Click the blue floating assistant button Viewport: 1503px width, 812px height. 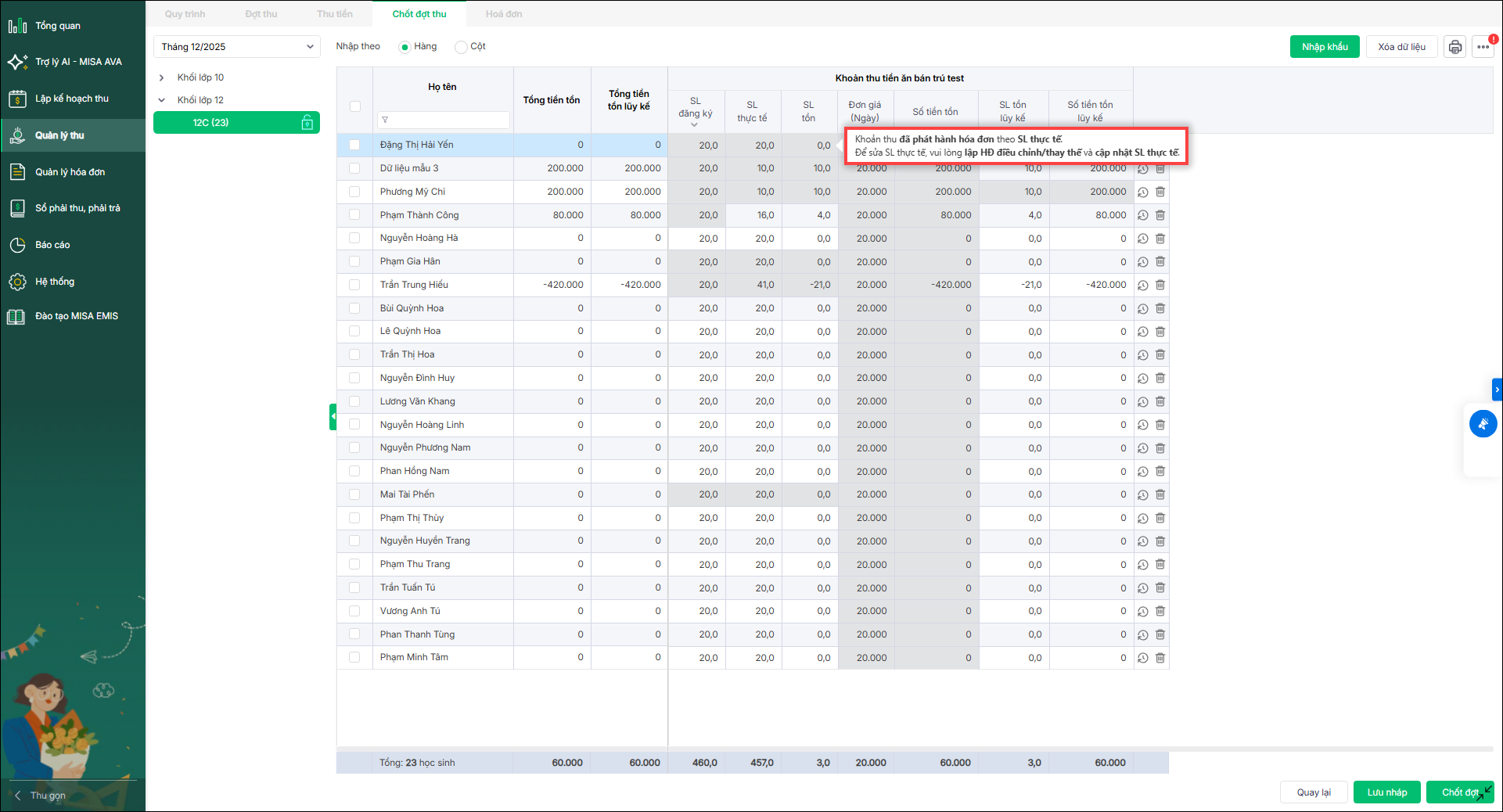[1483, 424]
